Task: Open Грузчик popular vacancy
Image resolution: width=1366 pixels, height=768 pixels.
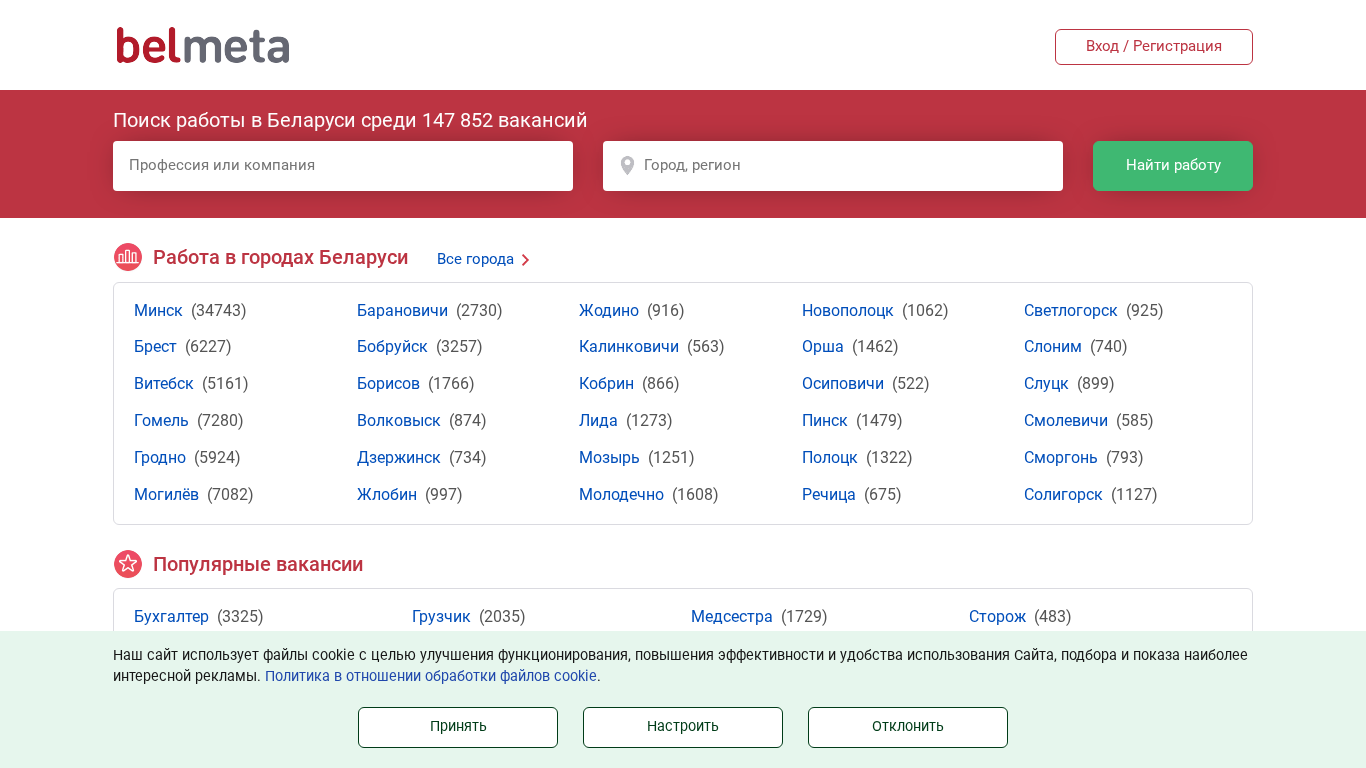Action: click(x=441, y=617)
